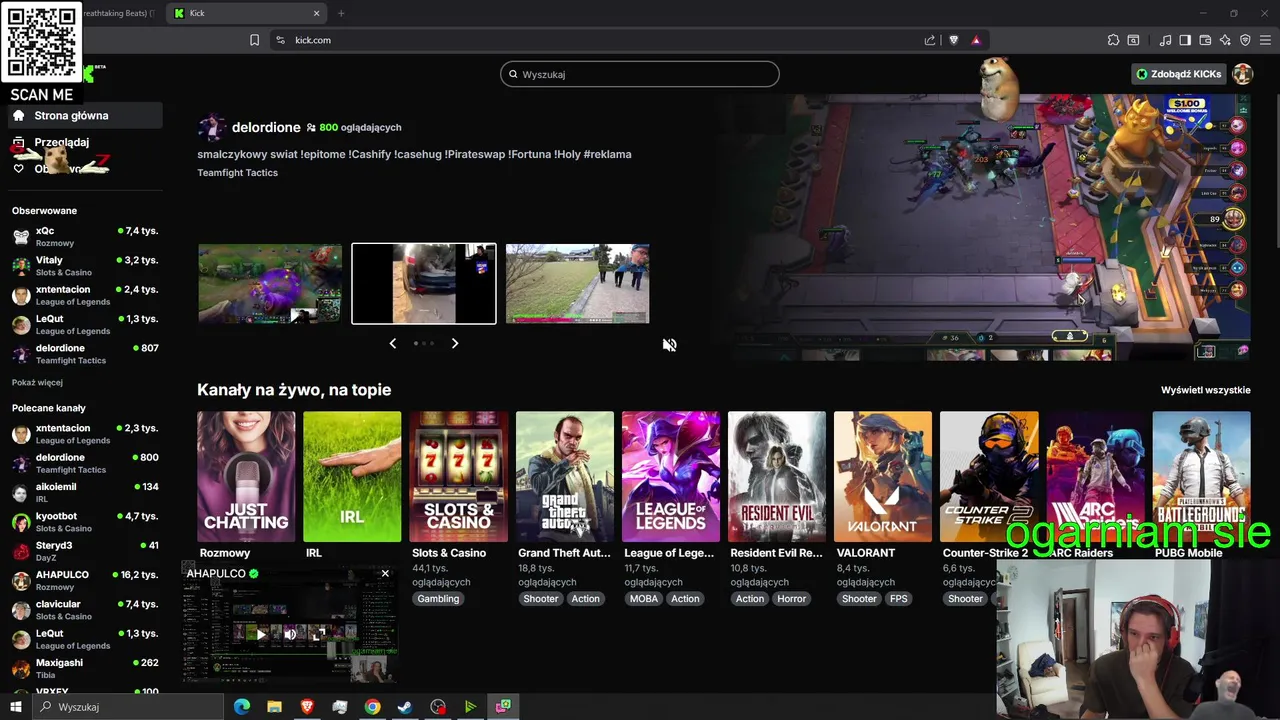1280x720 pixels.
Task: Unmute the featured stream preview
Action: [x=669, y=345]
